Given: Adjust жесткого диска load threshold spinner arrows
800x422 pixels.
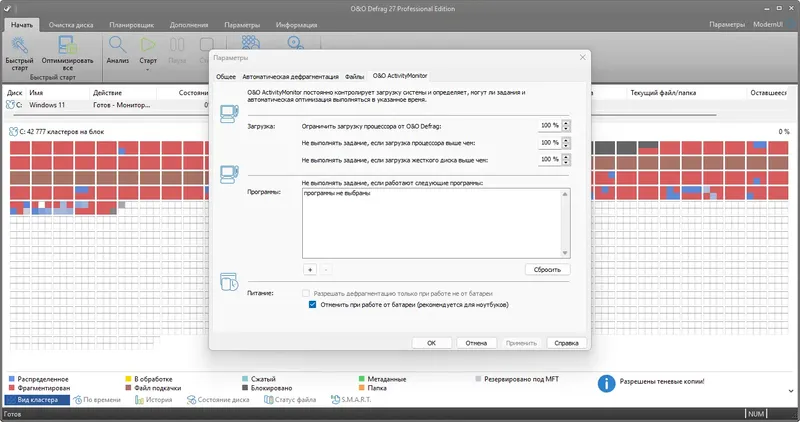Looking at the screenshot, I should [x=566, y=160].
